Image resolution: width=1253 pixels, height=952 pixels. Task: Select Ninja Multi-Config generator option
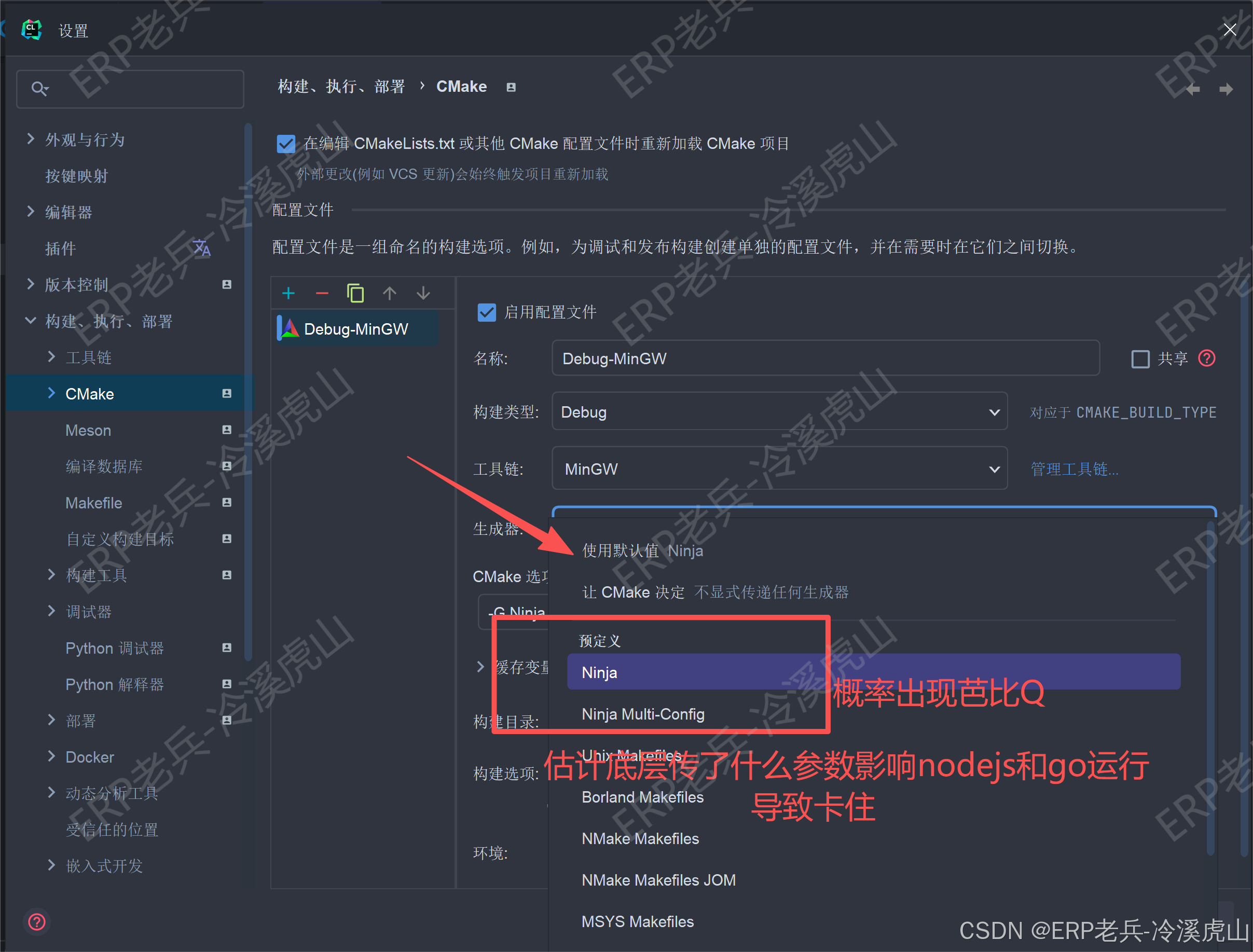click(x=643, y=714)
